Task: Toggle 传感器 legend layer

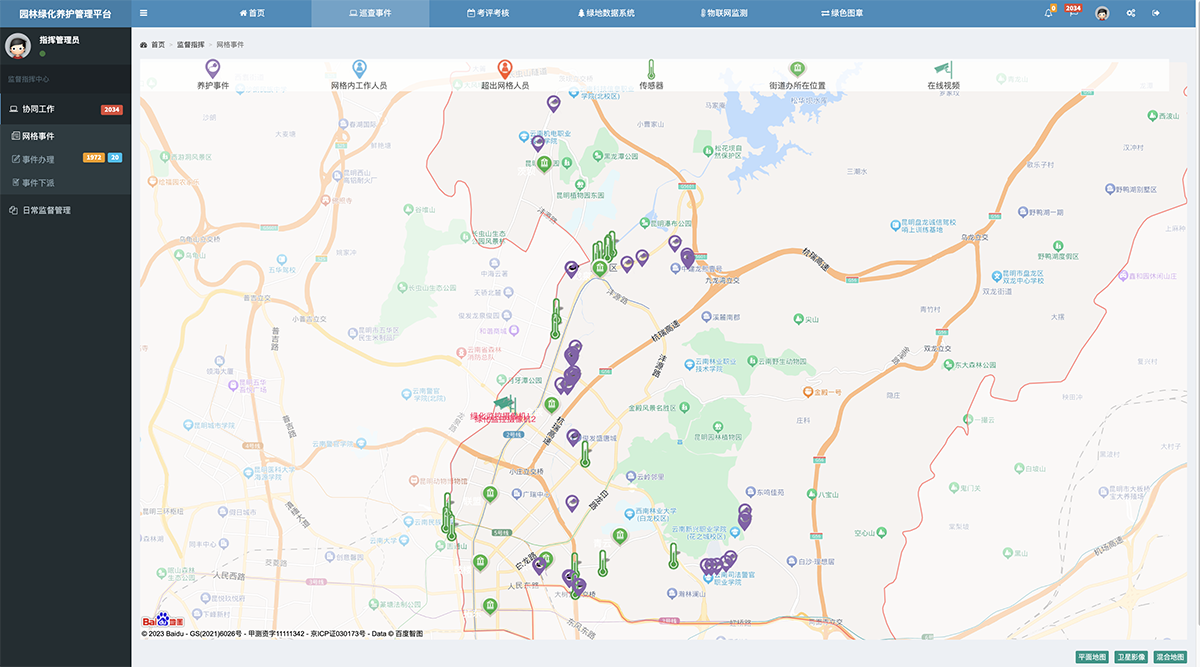Action: [x=651, y=74]
